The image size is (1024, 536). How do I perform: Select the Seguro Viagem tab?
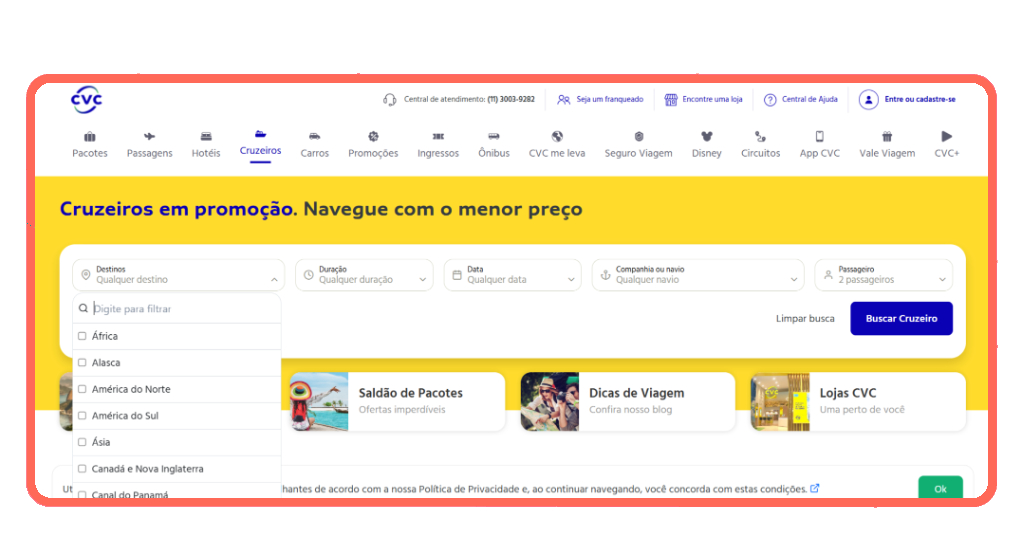639,145
